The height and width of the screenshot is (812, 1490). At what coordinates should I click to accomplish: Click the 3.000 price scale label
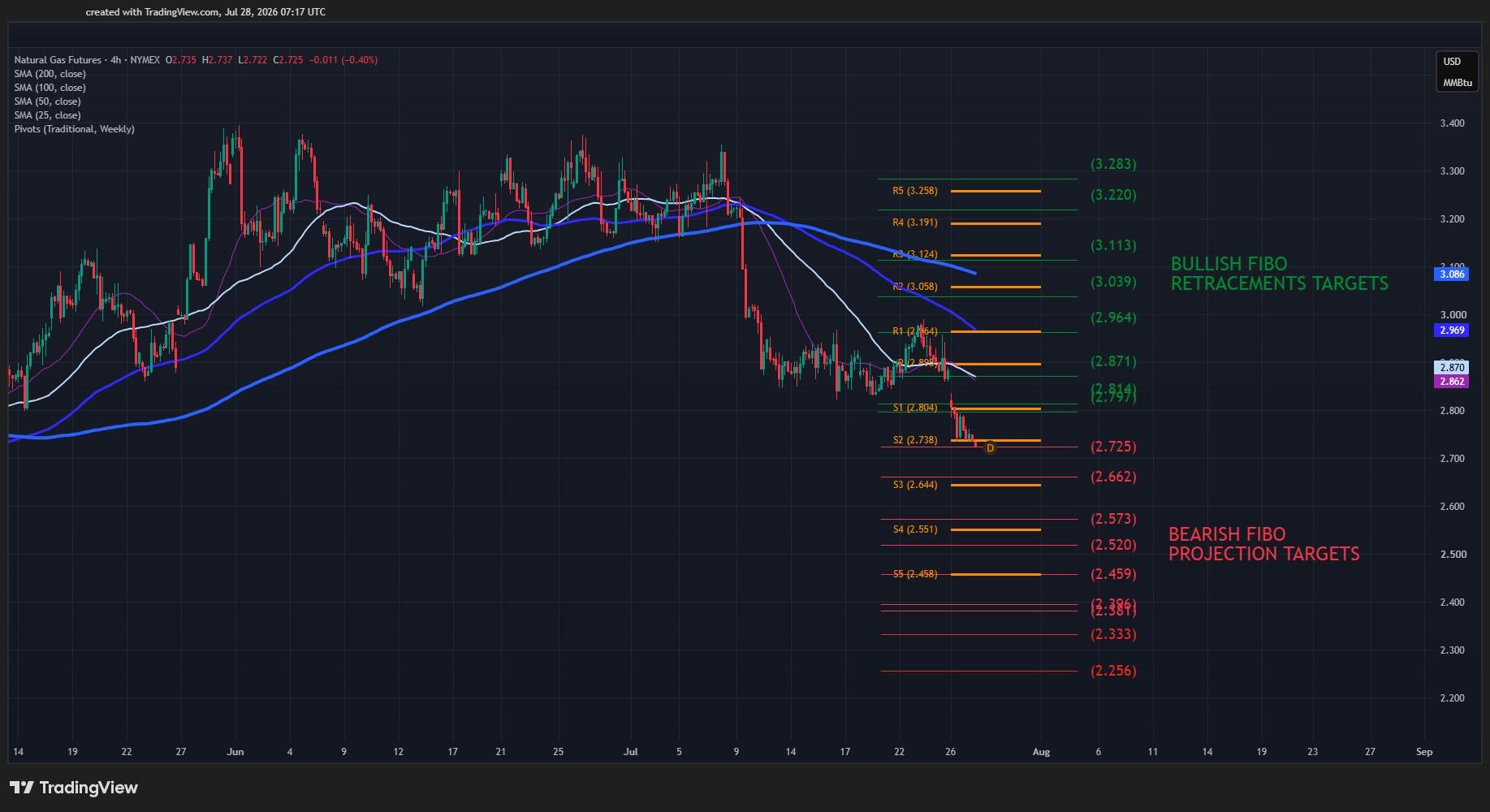tap(1452, 315)
